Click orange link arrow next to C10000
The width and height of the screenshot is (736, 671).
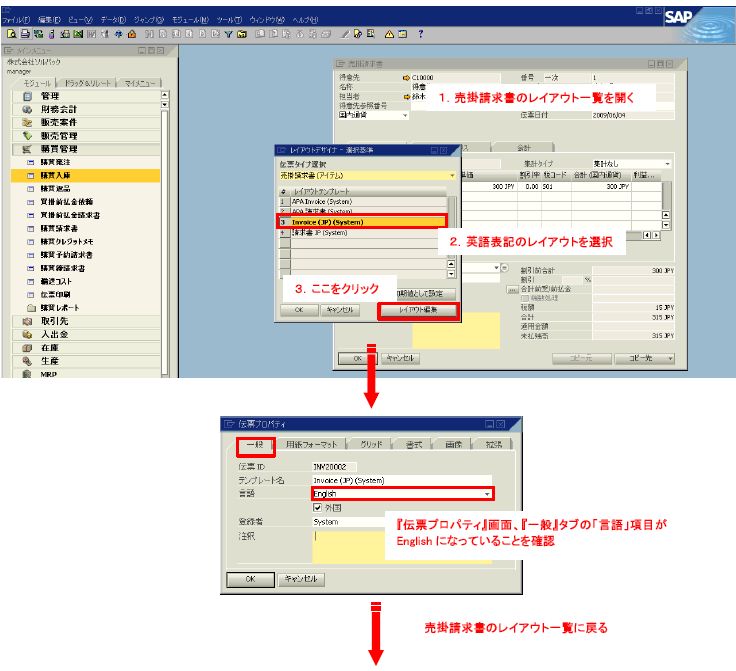406,77
